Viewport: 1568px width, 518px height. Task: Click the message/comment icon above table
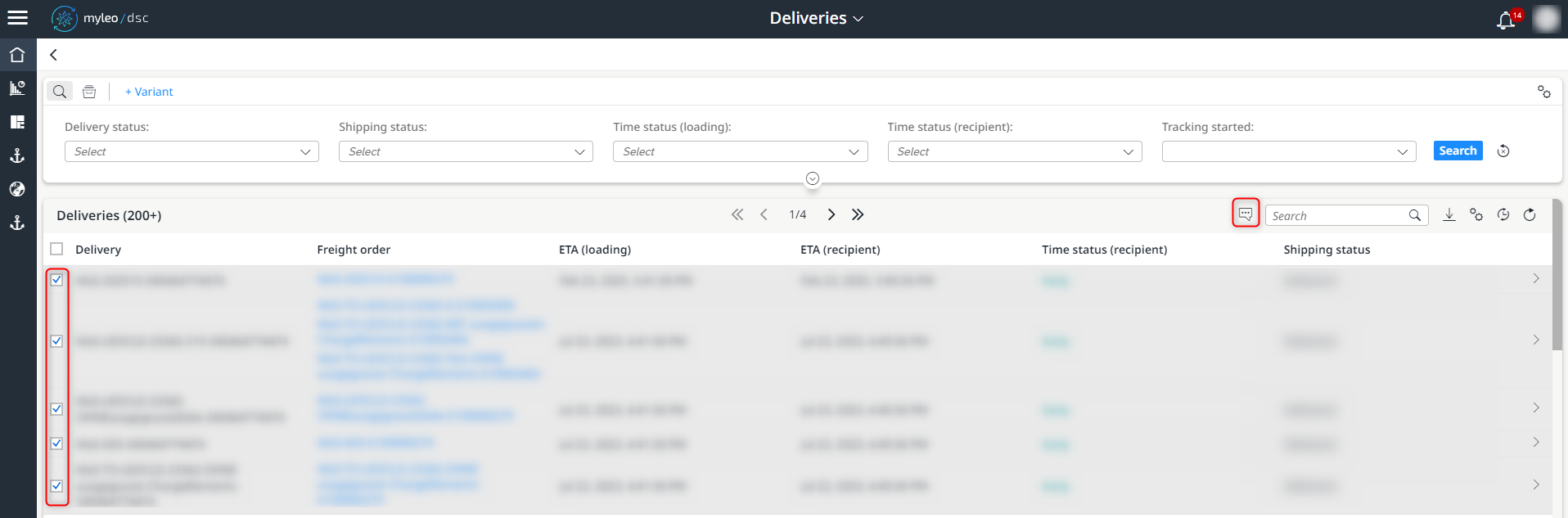coord(1246,214)
